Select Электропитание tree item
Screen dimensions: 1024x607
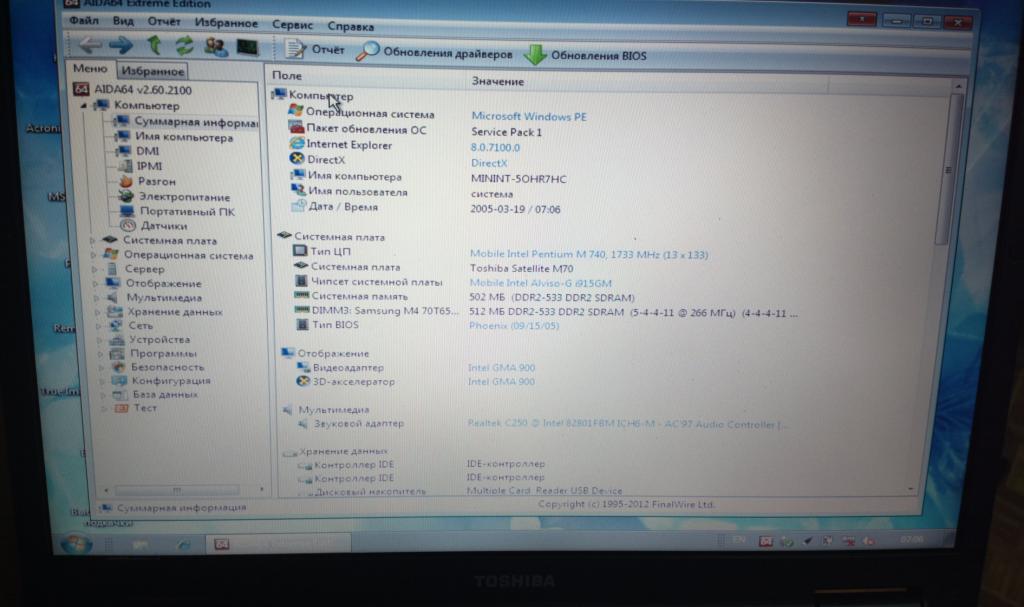(174, 196)
